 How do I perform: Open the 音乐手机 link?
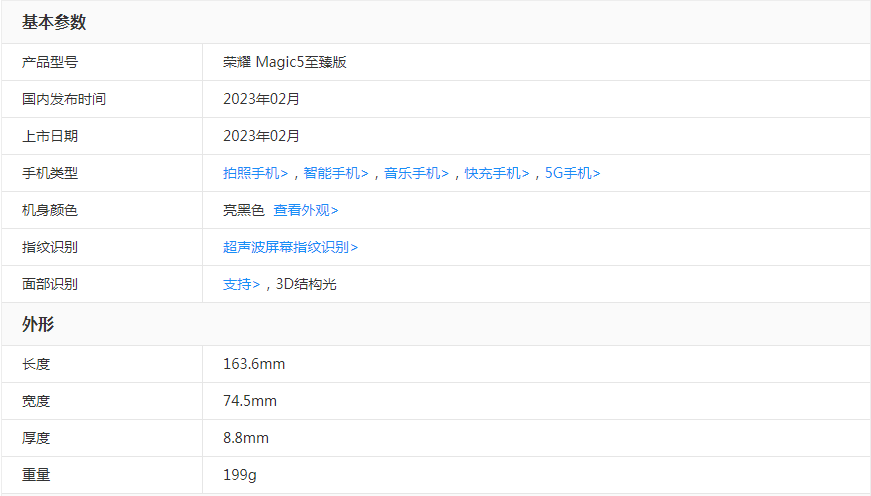coord(417,173)
